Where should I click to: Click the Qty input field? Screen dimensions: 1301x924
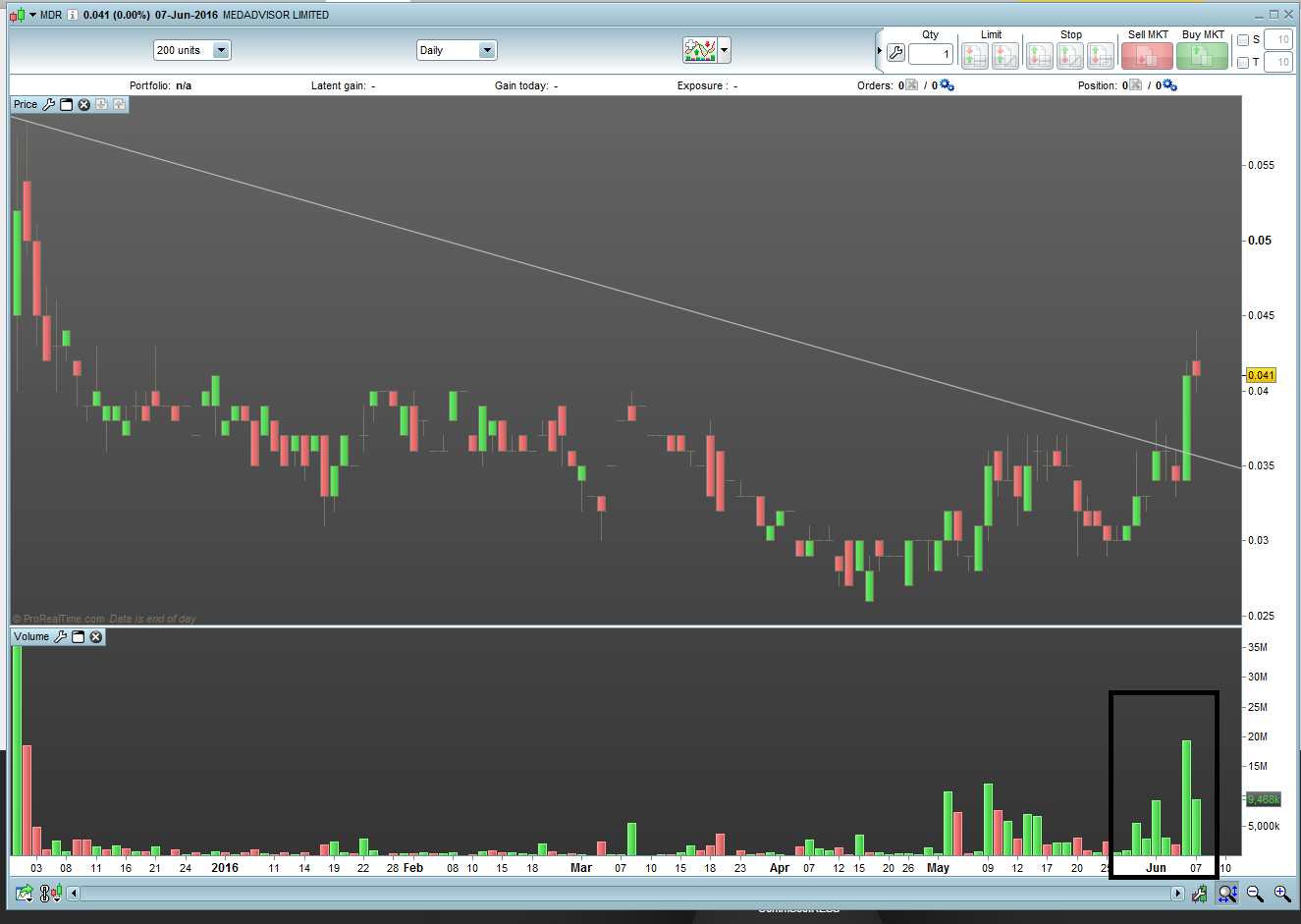[931, 54]
